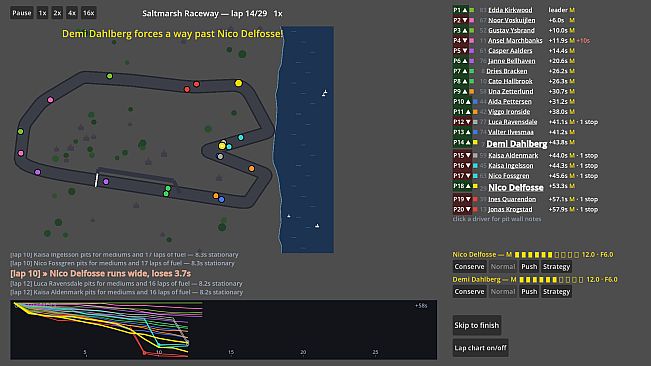Click Kaisa Aldenmark pits log entry

[127, 292]
